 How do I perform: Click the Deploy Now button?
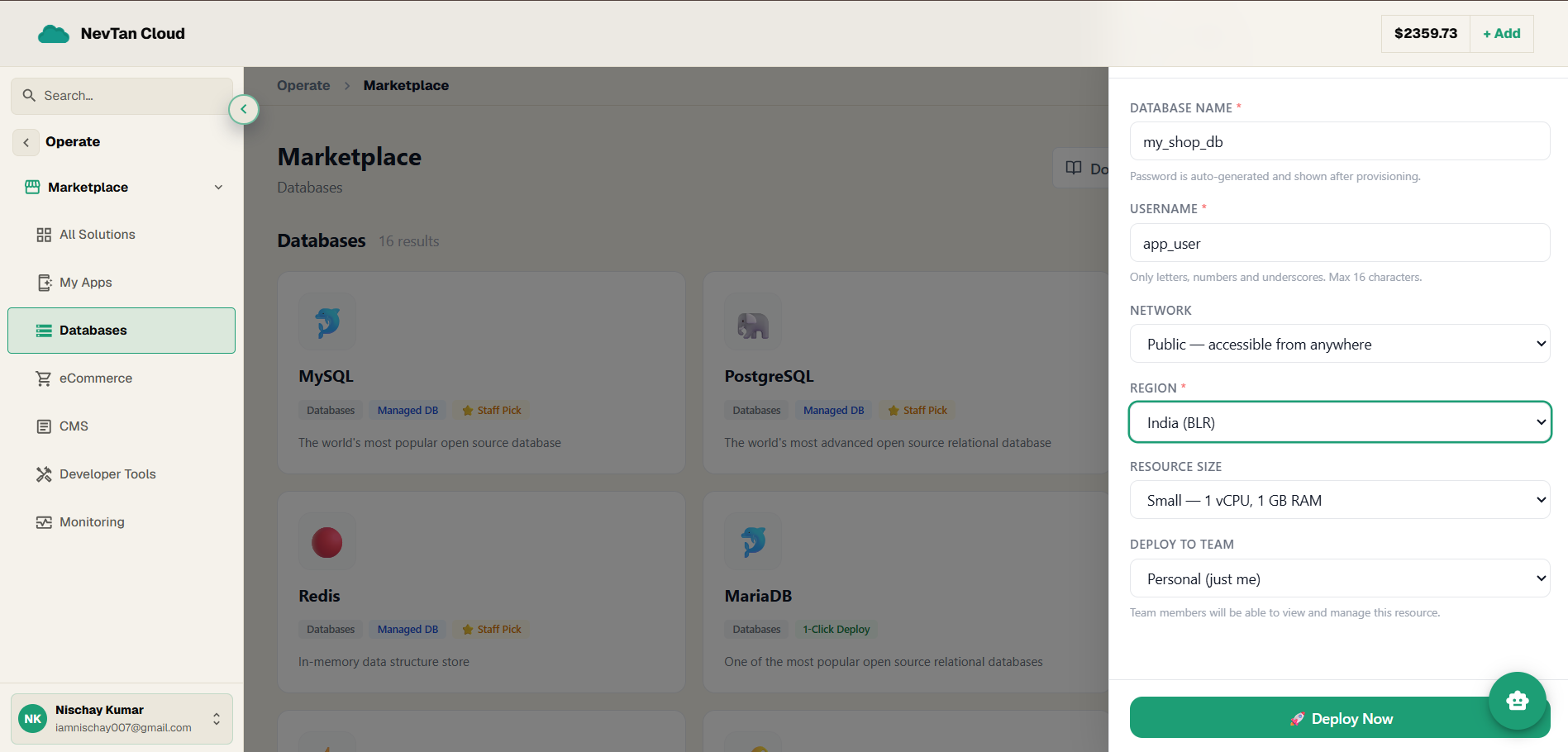(x=1340, y=718)
